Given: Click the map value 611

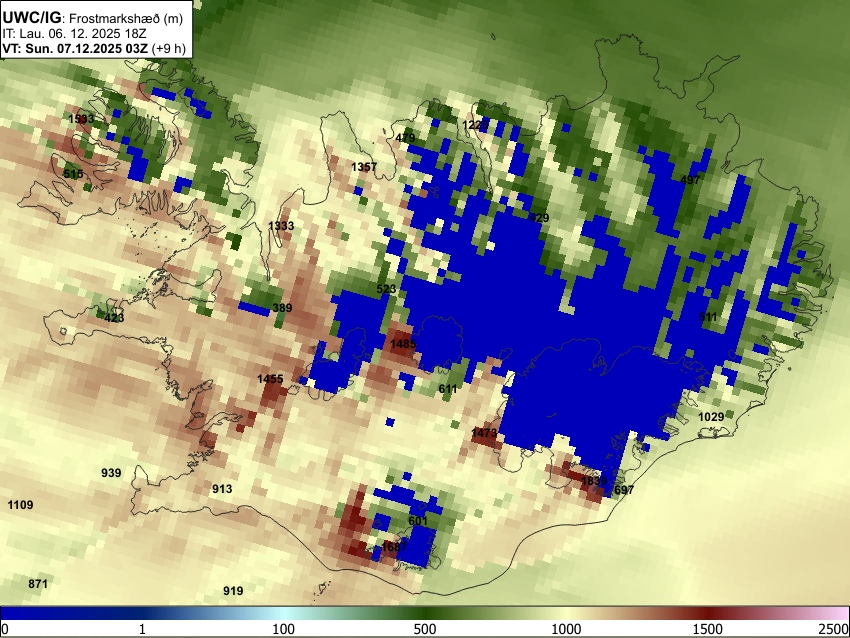Looking at the screenshot, I should click(448, 389).
